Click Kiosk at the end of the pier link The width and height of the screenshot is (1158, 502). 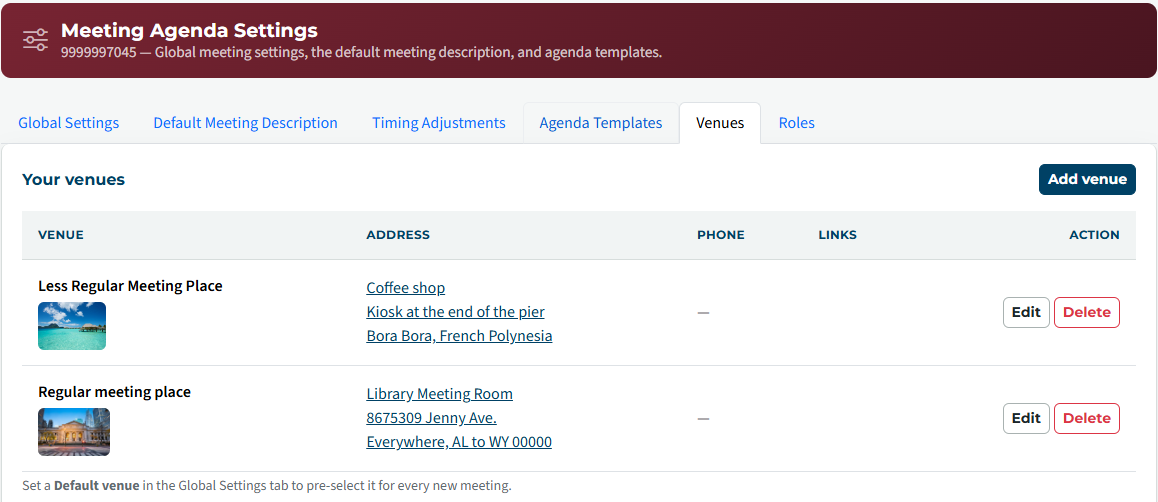tap(455, 312)
